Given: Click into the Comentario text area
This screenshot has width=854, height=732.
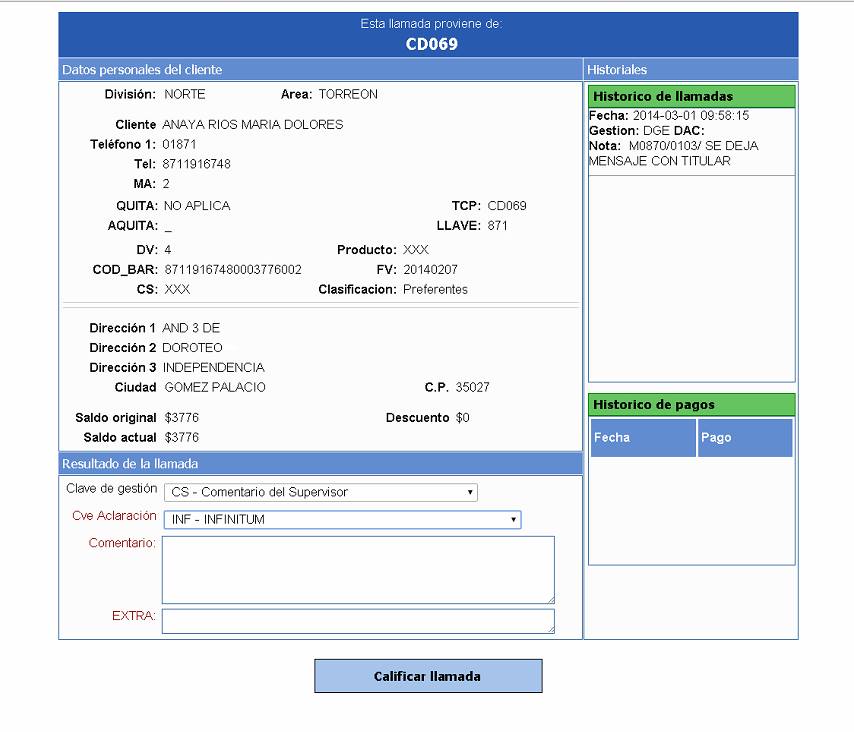Looking at the screenshot, I should click(357, 569).
